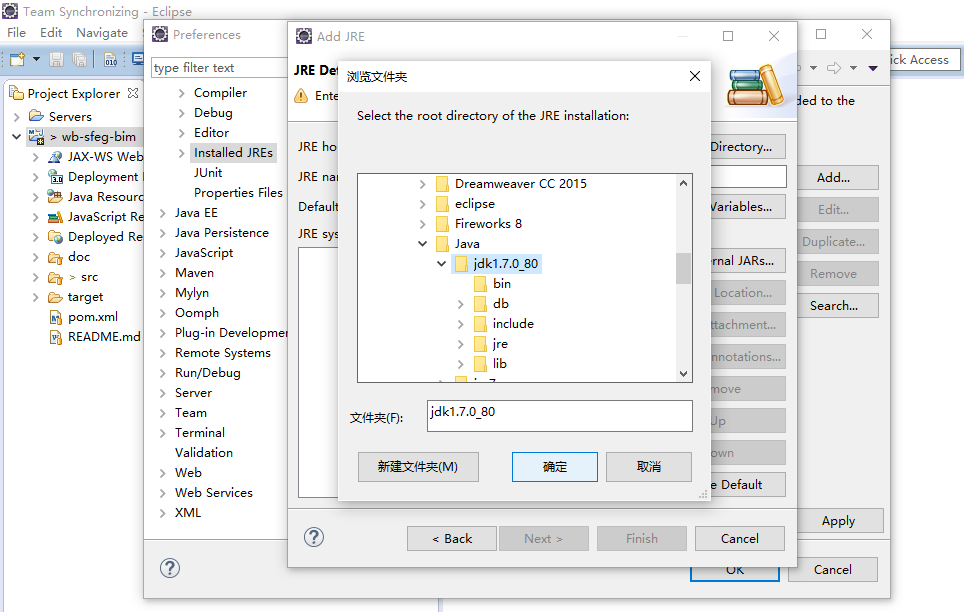The height and width of the screenshot is (612, 964).
Task: Click the Add... button in Installed JREs
Action: pyautogui.click(x=837, y=178)
